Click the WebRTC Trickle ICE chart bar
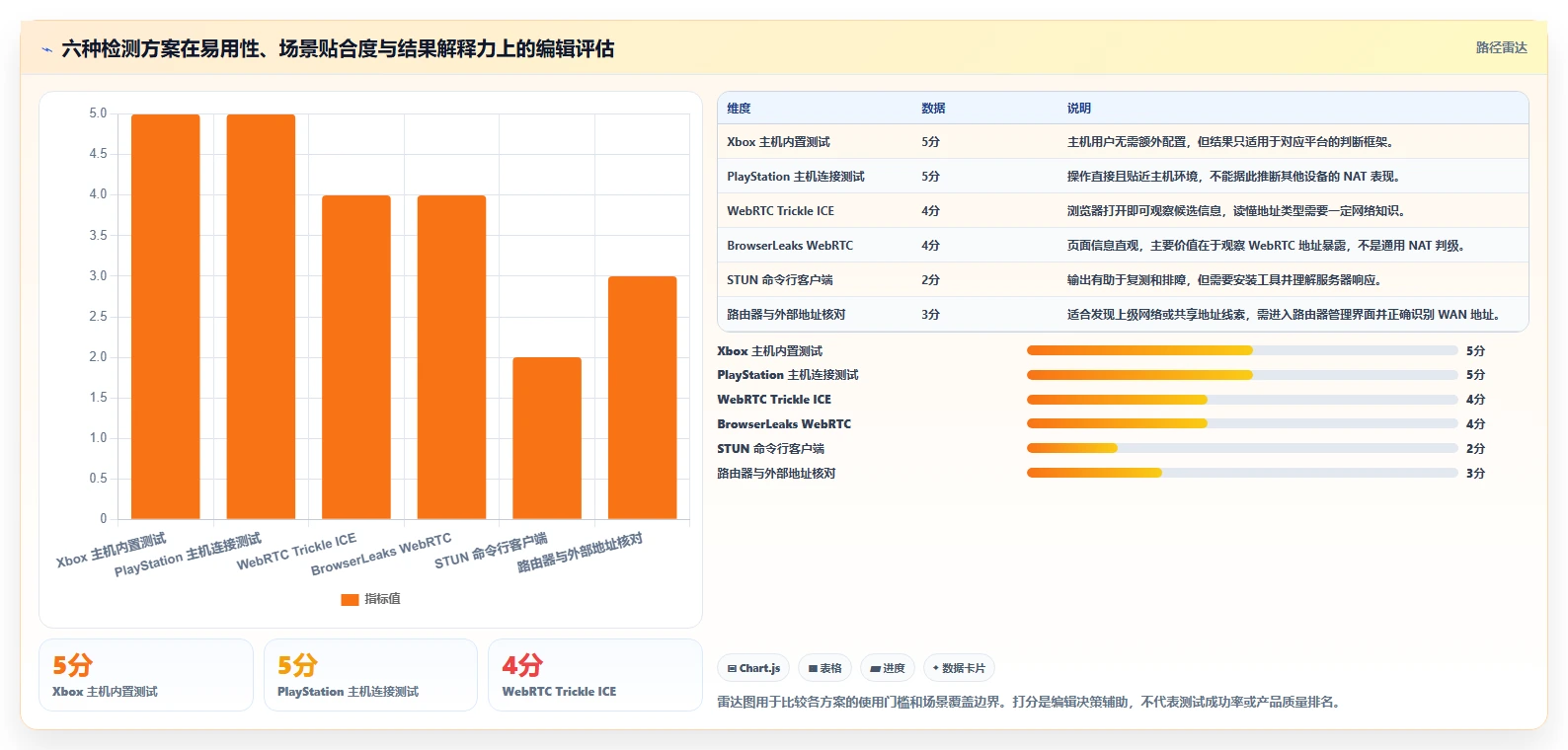 pyautogui.click(x=356, y=357)
